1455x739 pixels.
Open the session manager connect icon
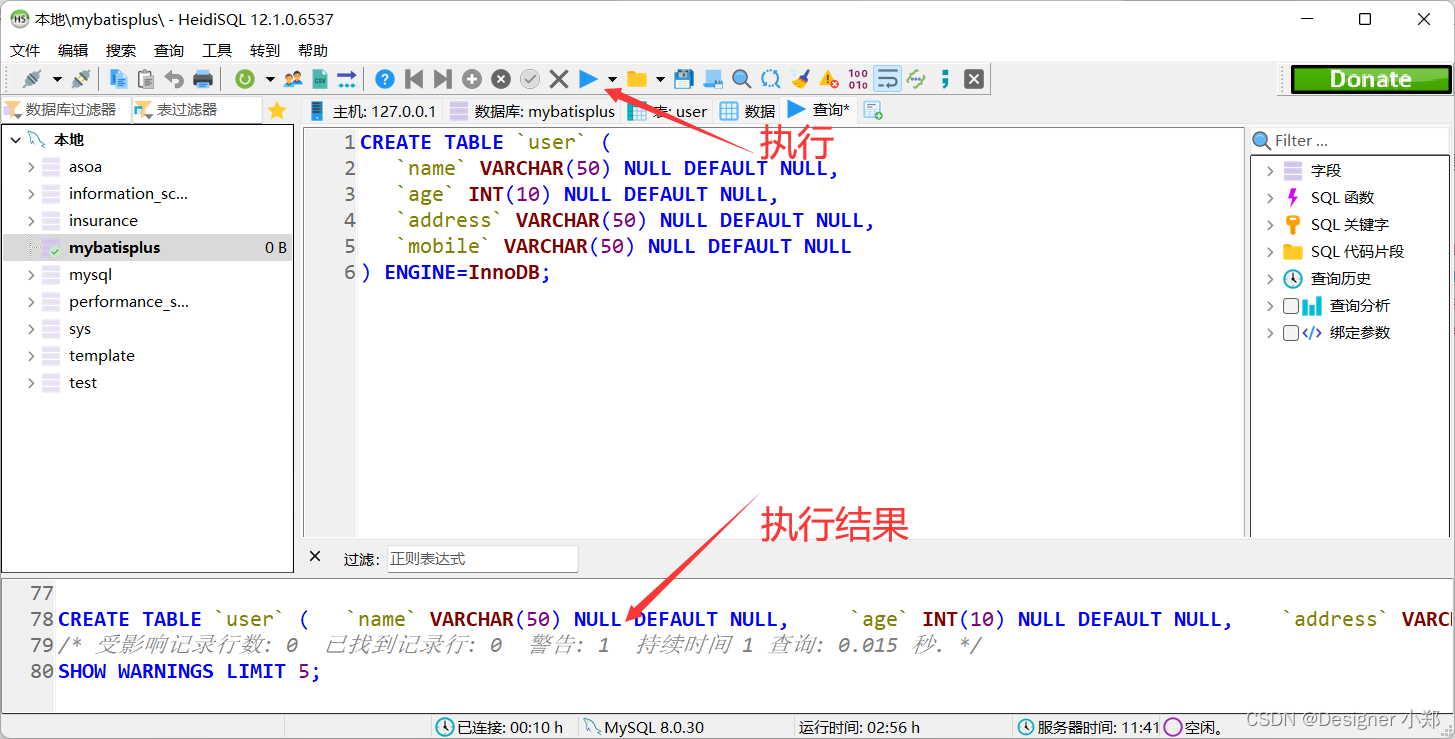click(32, 79)
